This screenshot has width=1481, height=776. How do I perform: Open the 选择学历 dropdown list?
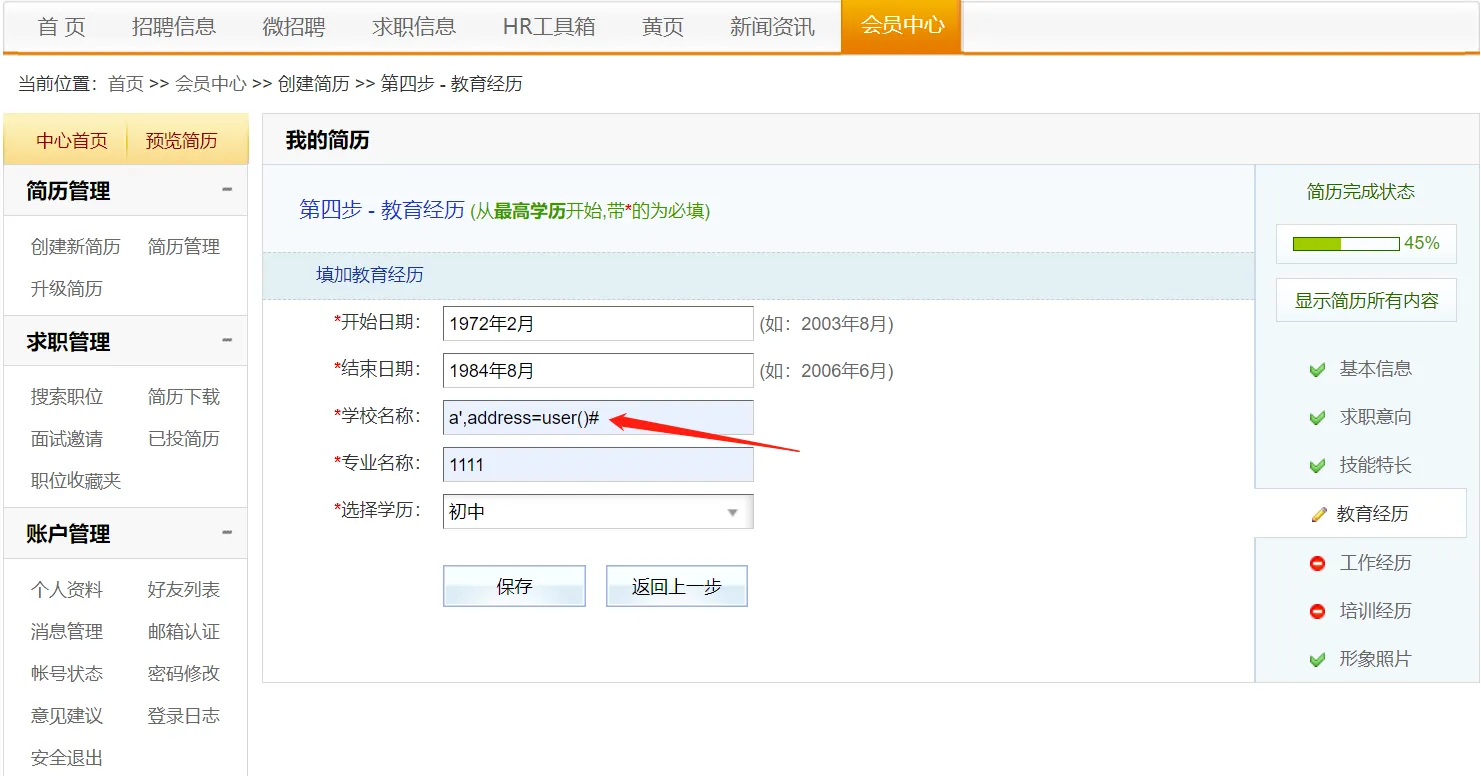coord(597,512)
